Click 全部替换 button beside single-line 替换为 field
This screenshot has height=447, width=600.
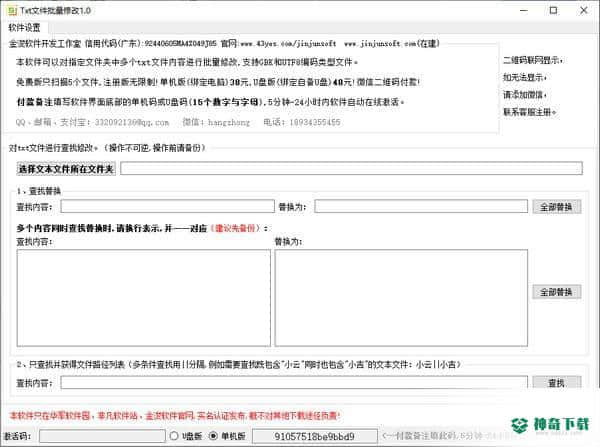pyautogui.click(x=556, y=207)
